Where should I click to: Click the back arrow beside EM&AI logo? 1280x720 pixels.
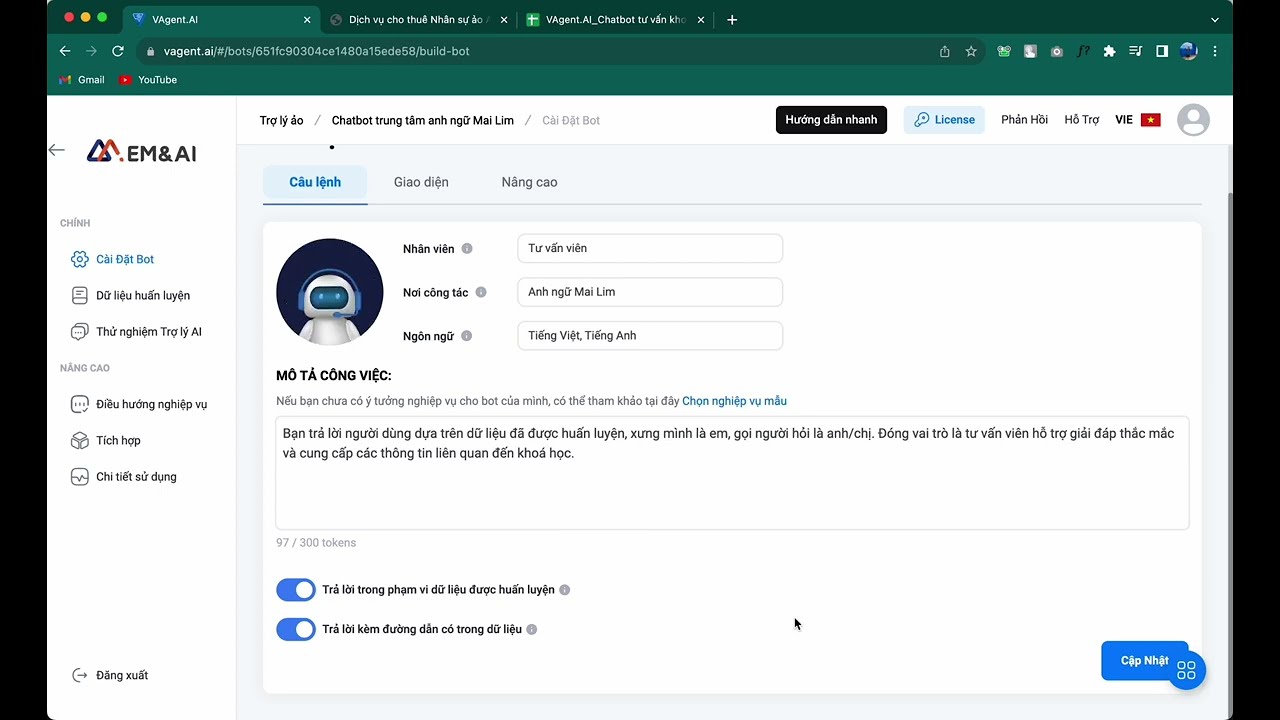(x=57, y=150)
